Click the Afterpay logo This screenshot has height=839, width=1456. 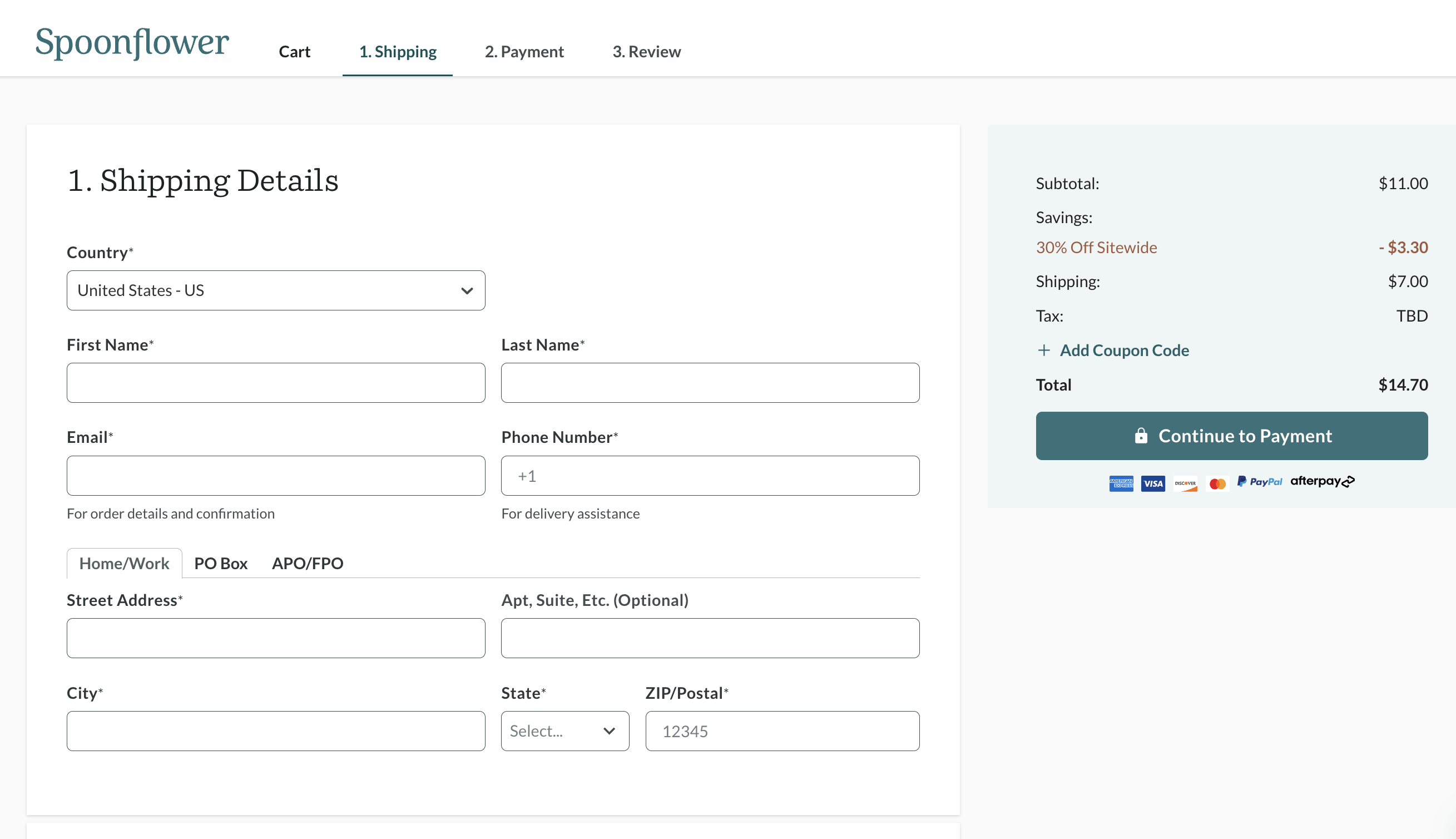[x=1323, y=481]
